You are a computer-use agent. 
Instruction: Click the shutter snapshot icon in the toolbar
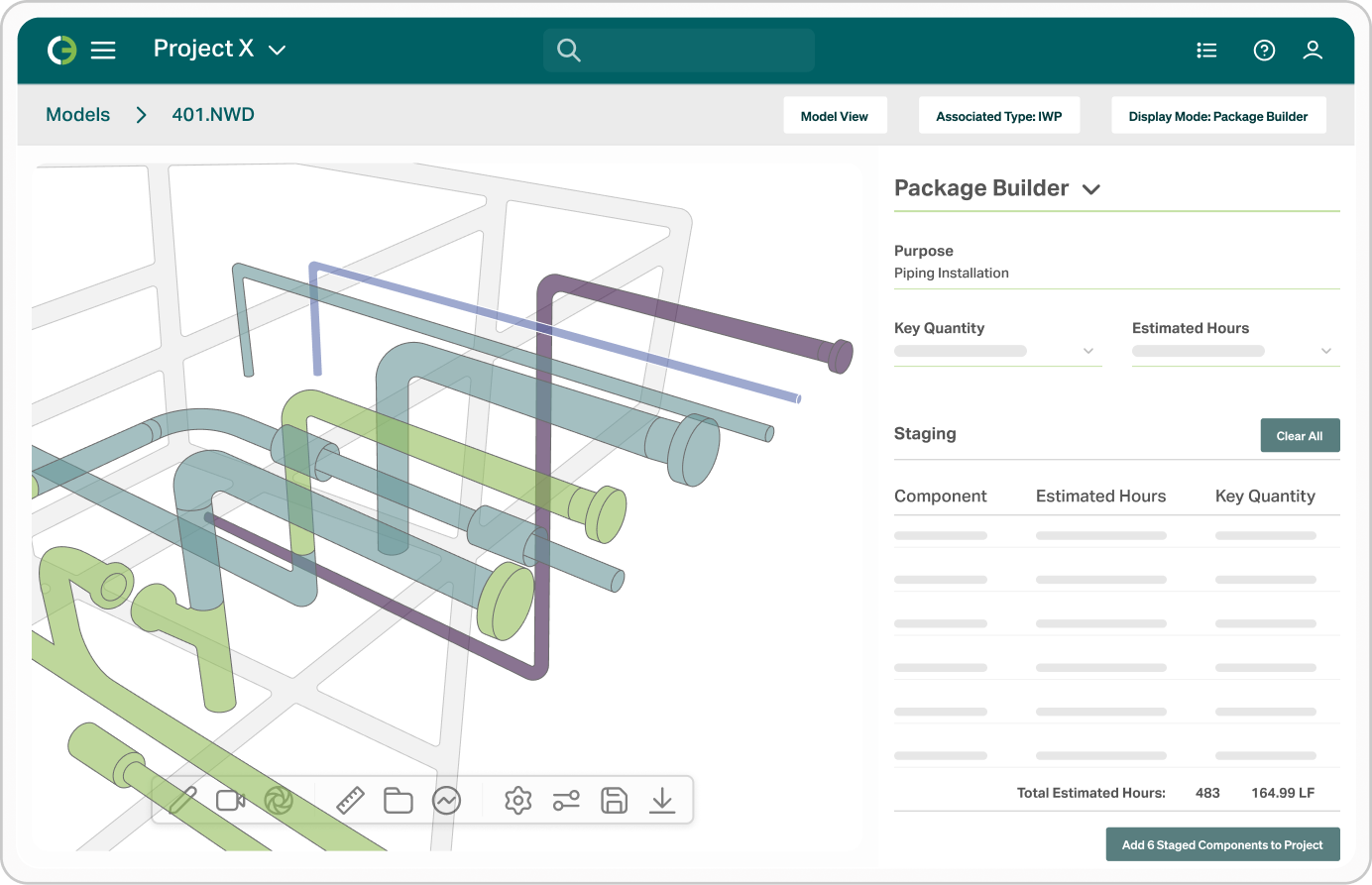pos(279,800)
